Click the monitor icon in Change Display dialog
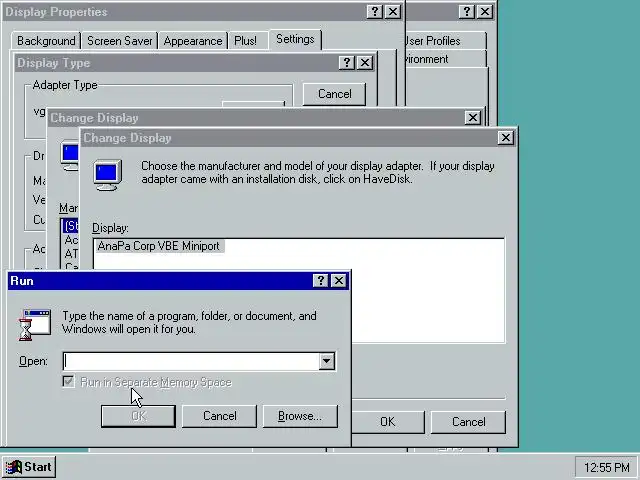This screenshot has width=640, height=480. click(x=107, y=175)
